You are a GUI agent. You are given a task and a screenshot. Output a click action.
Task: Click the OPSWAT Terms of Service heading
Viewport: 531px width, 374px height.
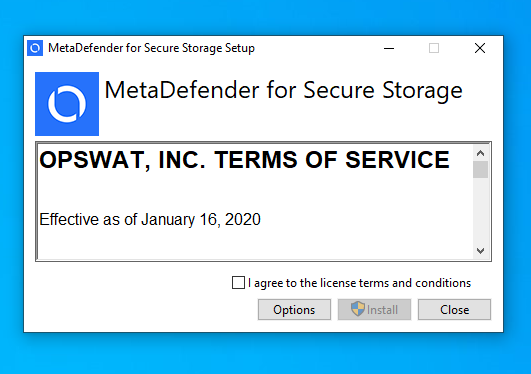pyautogui.click(x=245, y=160)
